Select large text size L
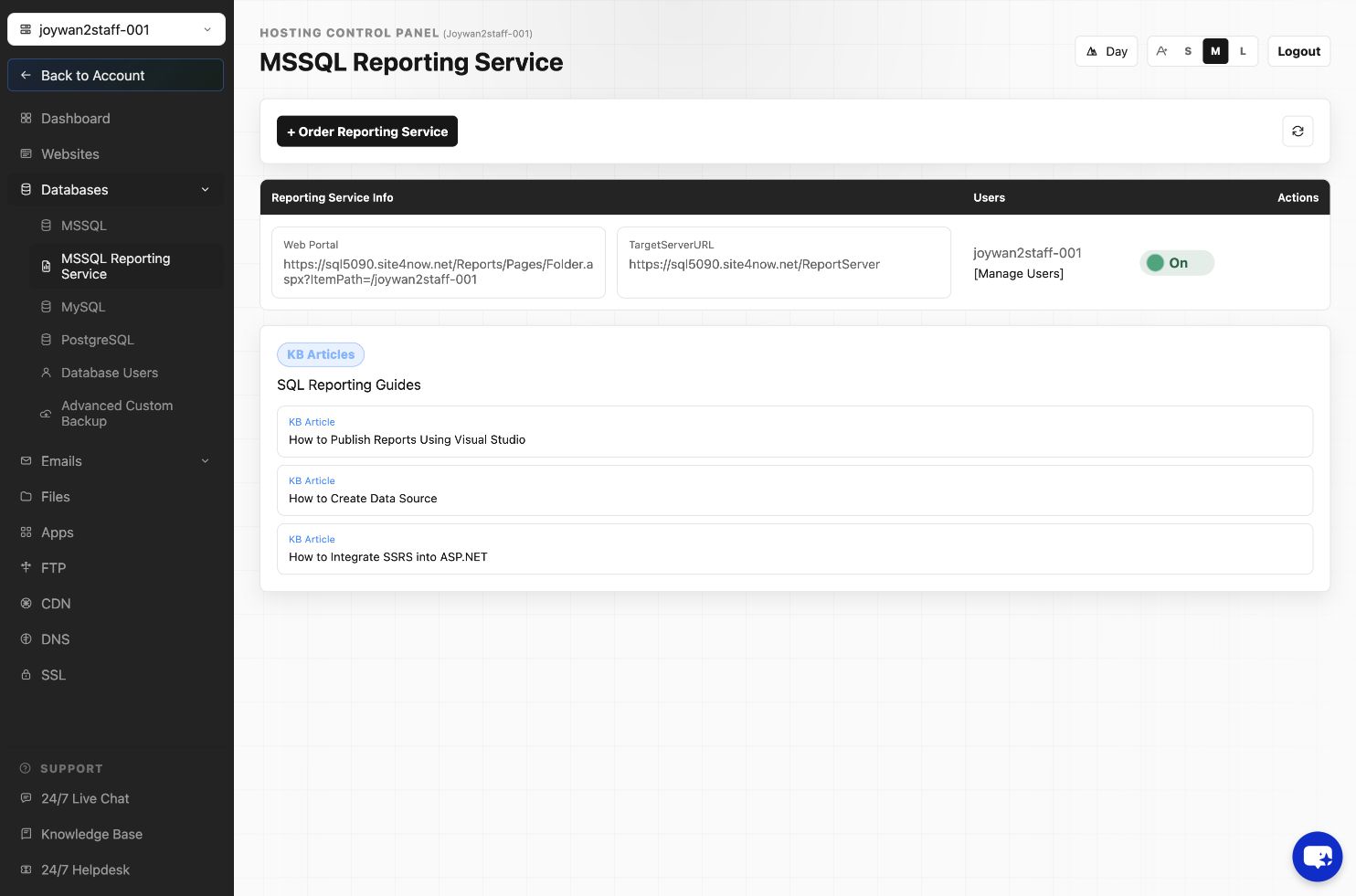 point(1243,51)
